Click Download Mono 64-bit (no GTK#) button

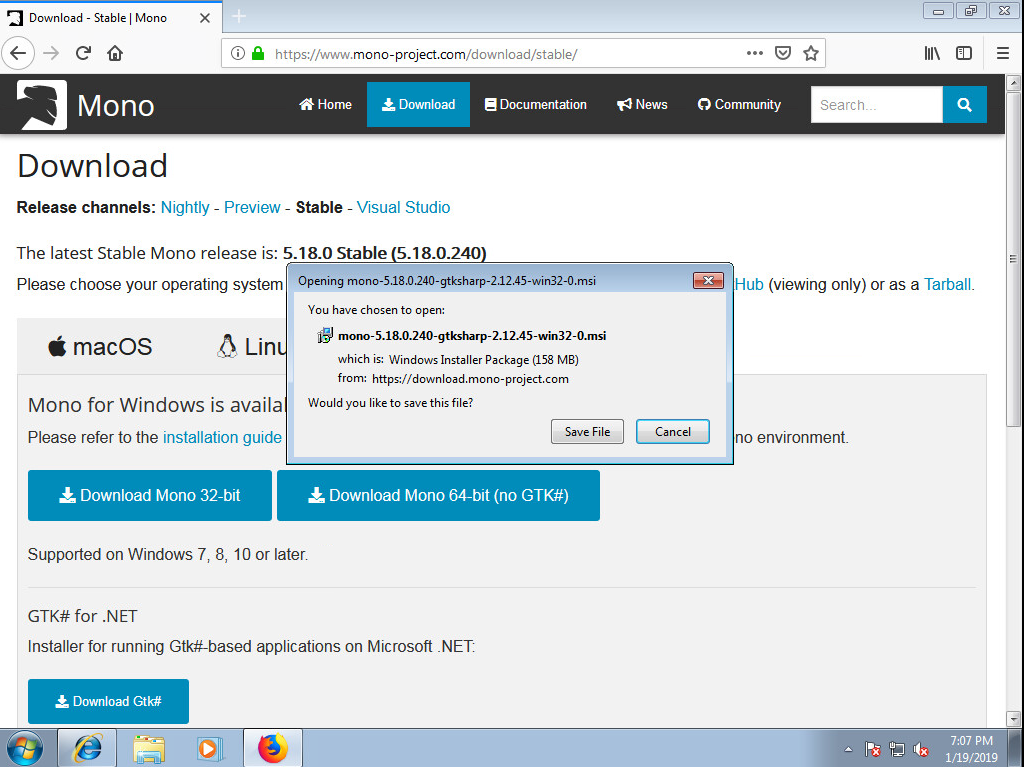point(438,495)
